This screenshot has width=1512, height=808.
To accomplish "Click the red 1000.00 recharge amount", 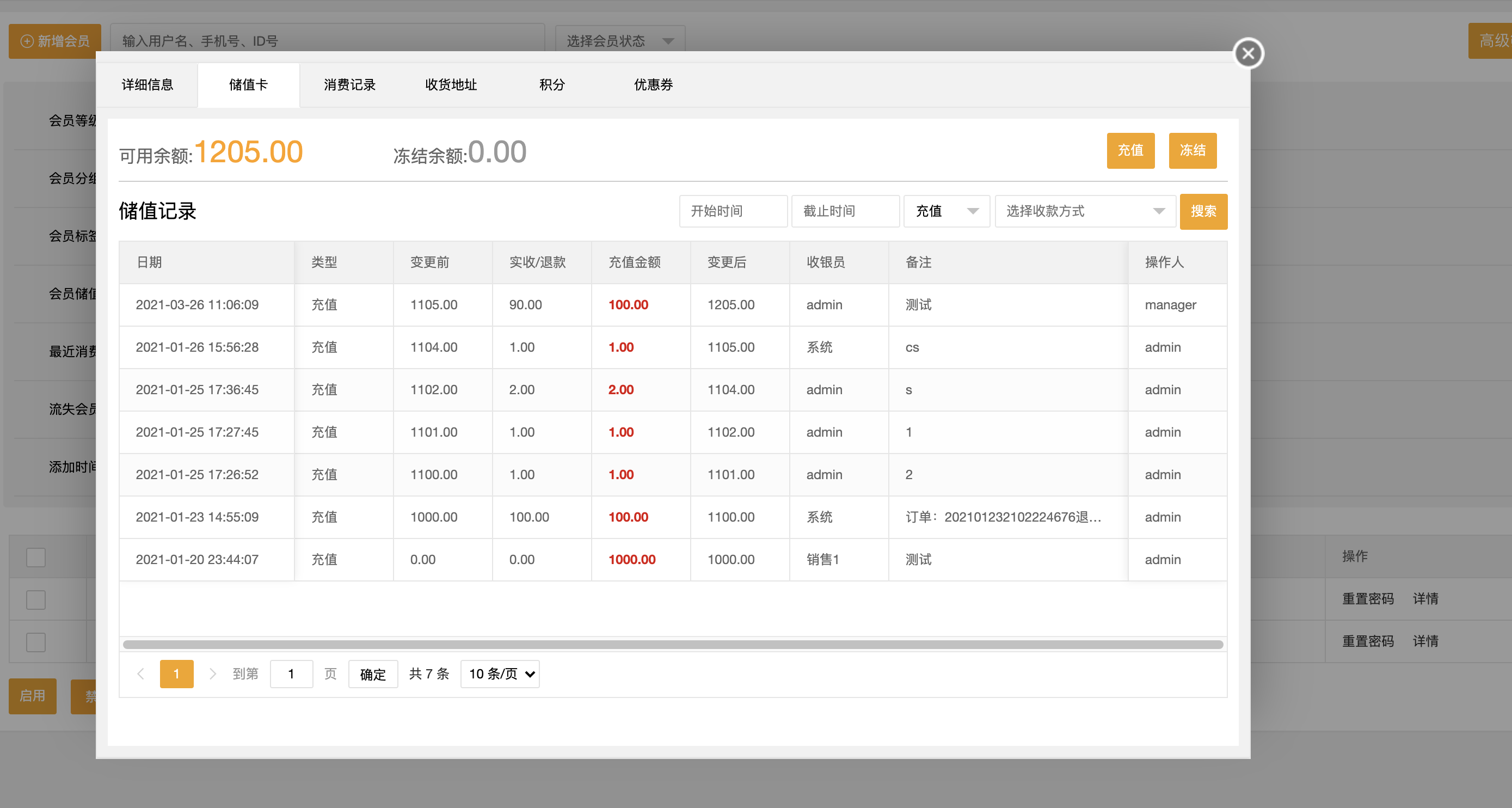I will pos(632,560).
